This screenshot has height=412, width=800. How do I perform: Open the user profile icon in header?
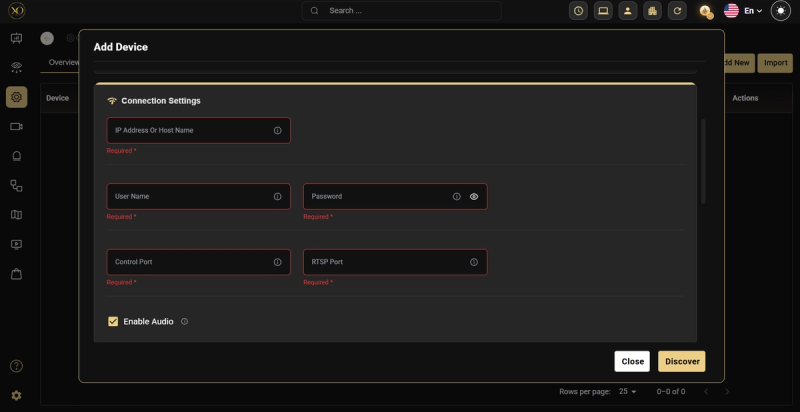(628, 11)
